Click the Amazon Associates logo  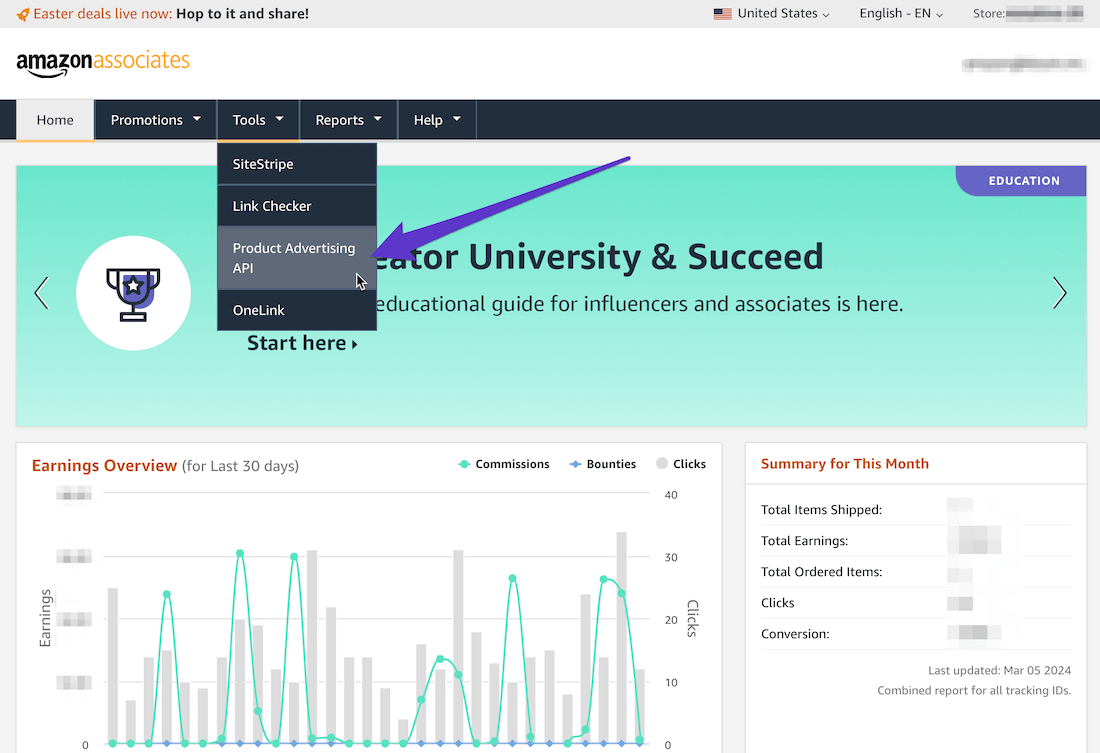tap(103, 62)
